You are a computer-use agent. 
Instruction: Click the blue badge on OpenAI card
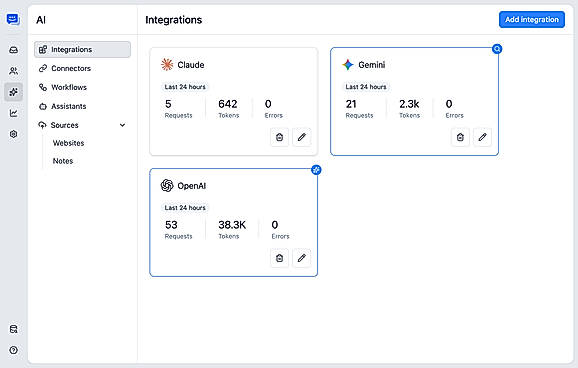(x=316, y=170)
